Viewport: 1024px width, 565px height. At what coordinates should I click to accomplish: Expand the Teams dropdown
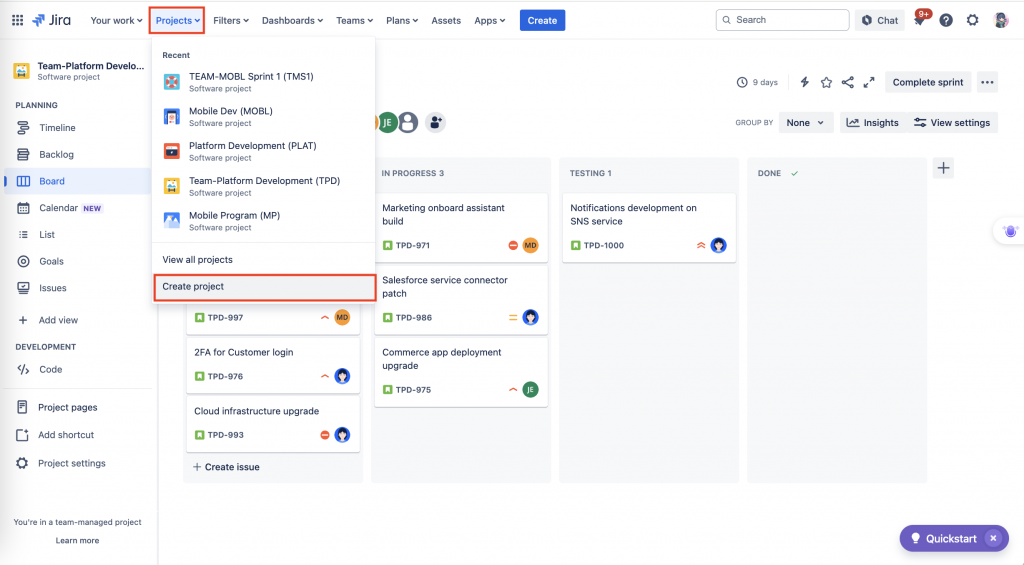click(x=354, y=20)
